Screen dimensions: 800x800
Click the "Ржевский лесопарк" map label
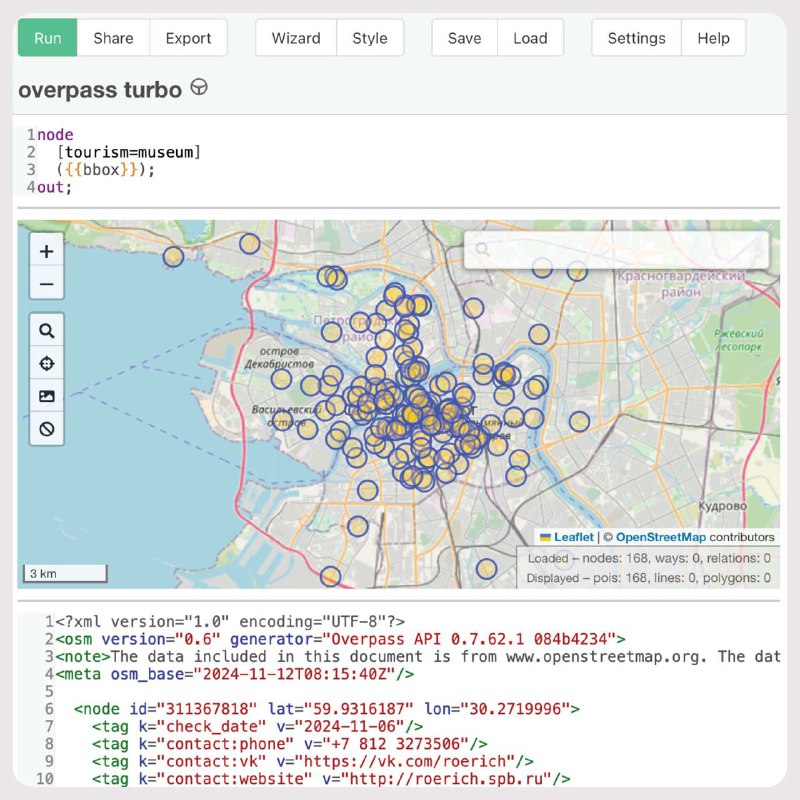pos(738,340)
